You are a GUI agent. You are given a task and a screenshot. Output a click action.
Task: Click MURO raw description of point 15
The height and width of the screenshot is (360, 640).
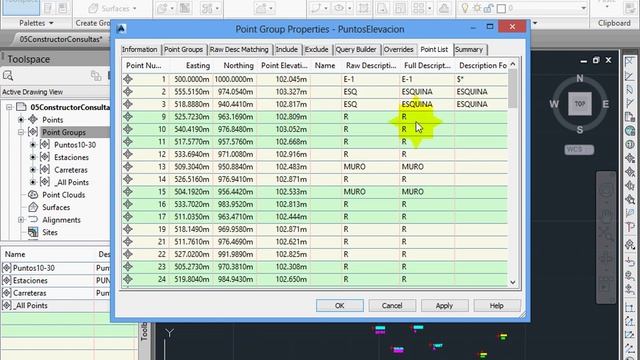[354, 192]
